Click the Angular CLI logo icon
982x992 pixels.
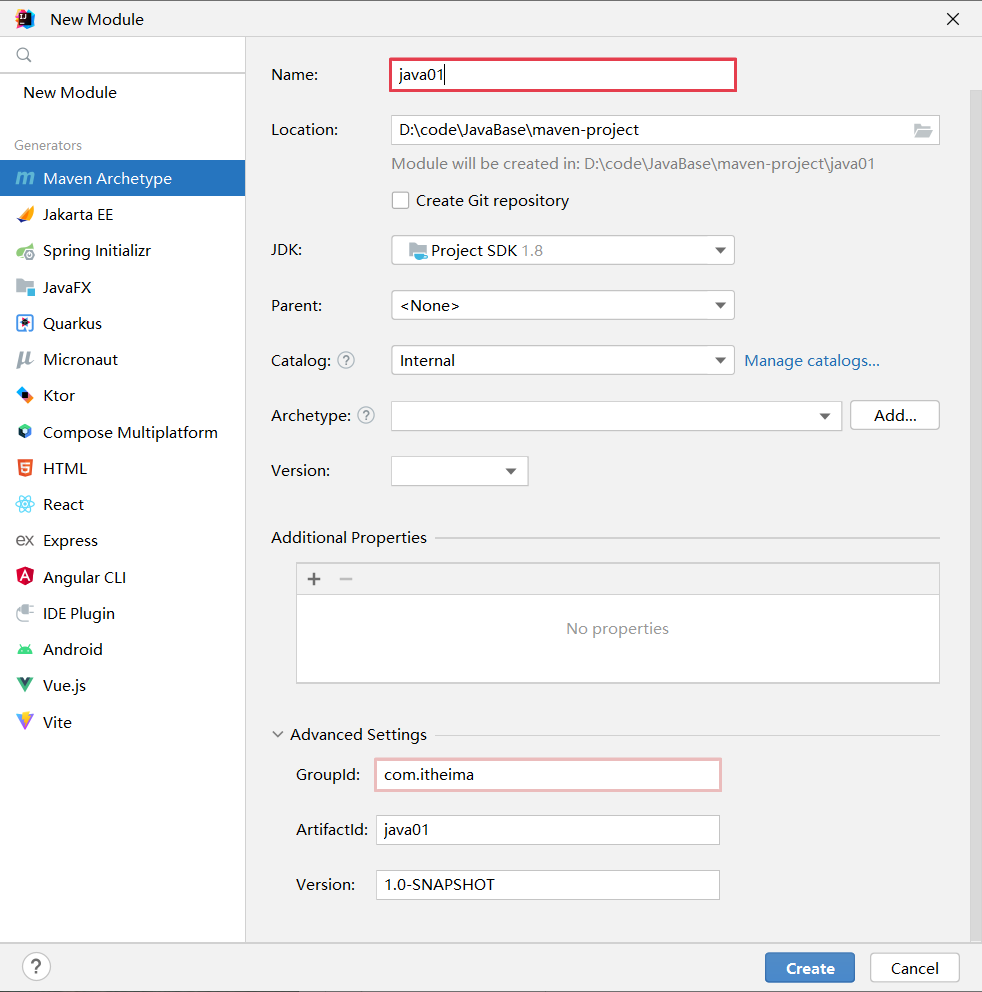click(x=25, y=577)
